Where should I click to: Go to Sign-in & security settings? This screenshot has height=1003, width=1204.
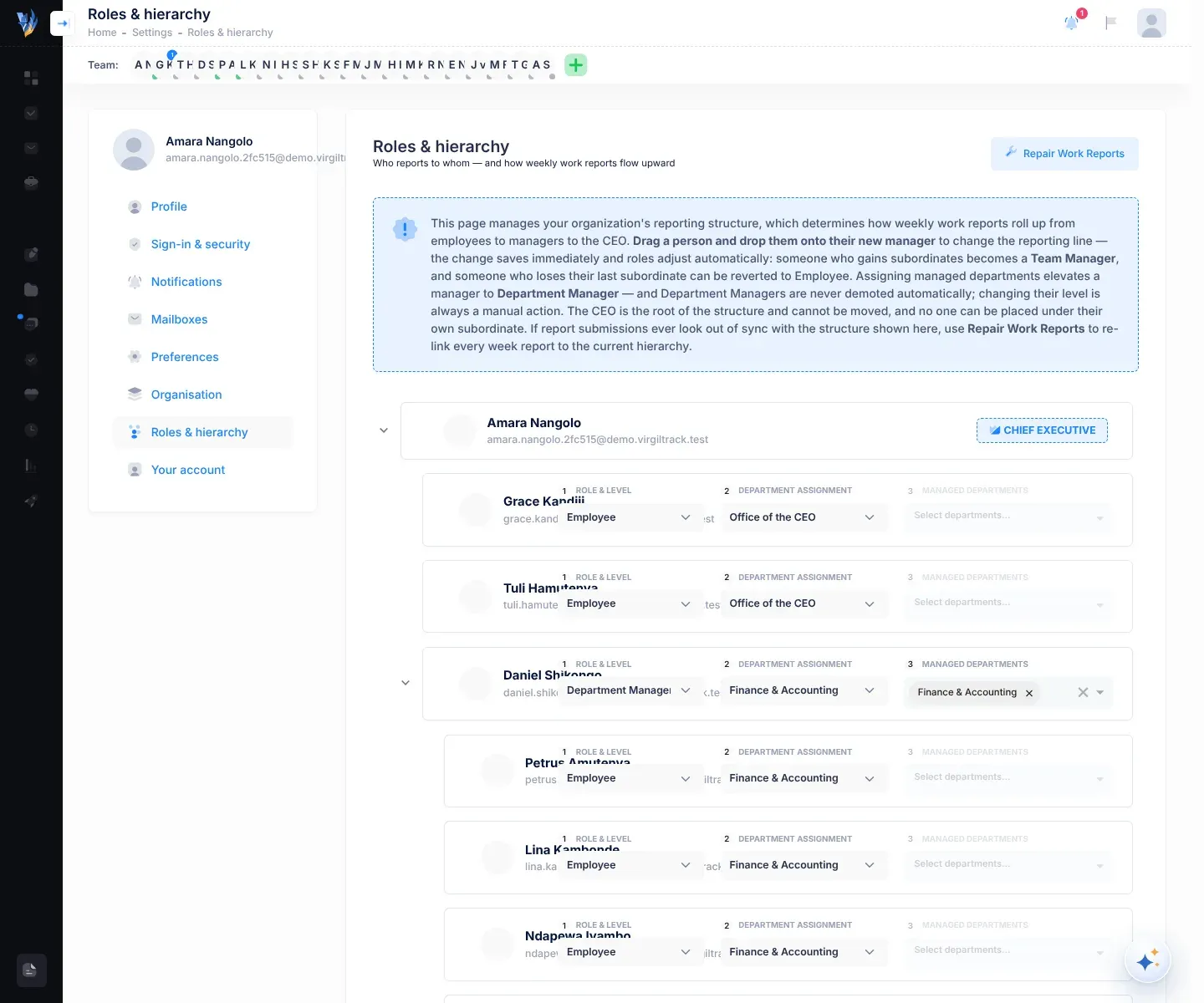201,244
